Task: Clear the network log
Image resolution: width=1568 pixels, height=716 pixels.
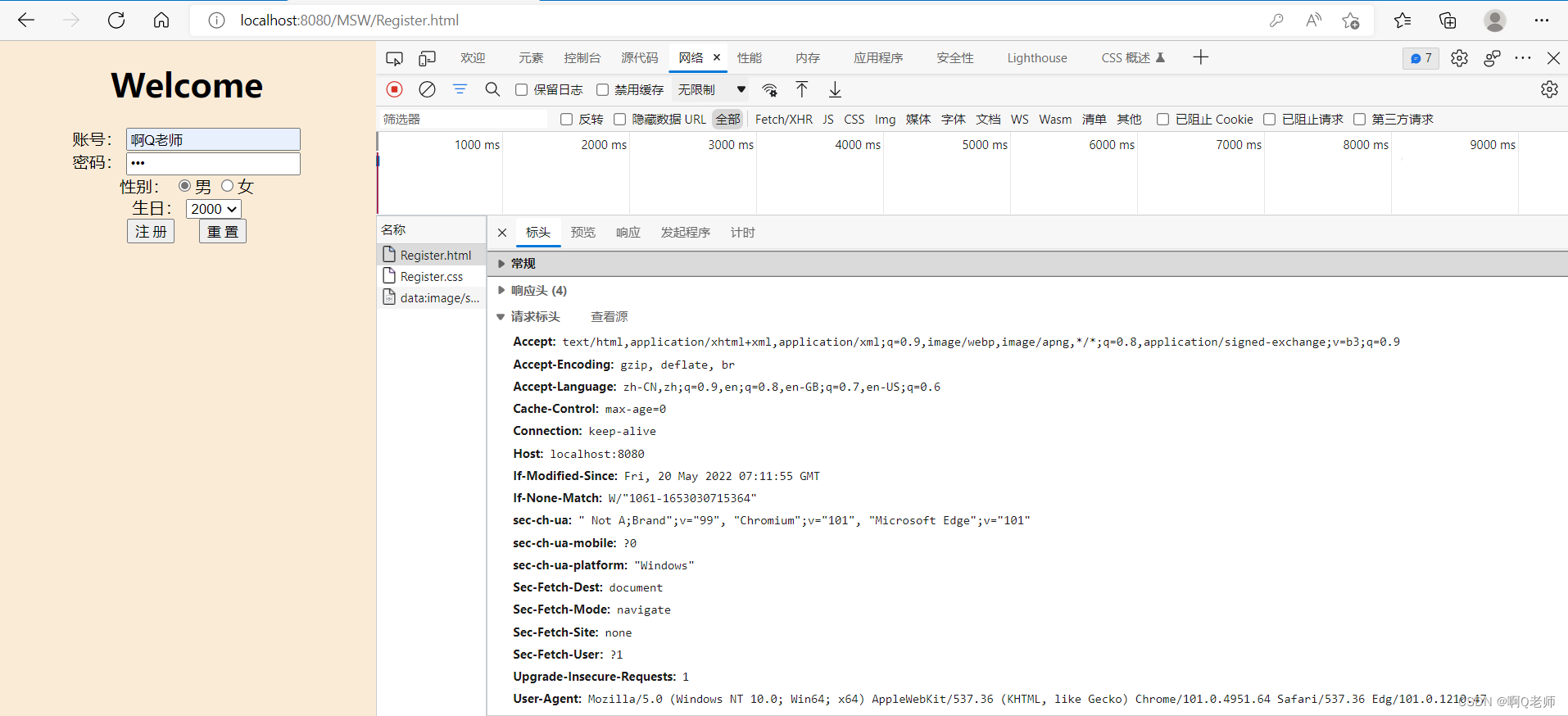Action: 427,89
